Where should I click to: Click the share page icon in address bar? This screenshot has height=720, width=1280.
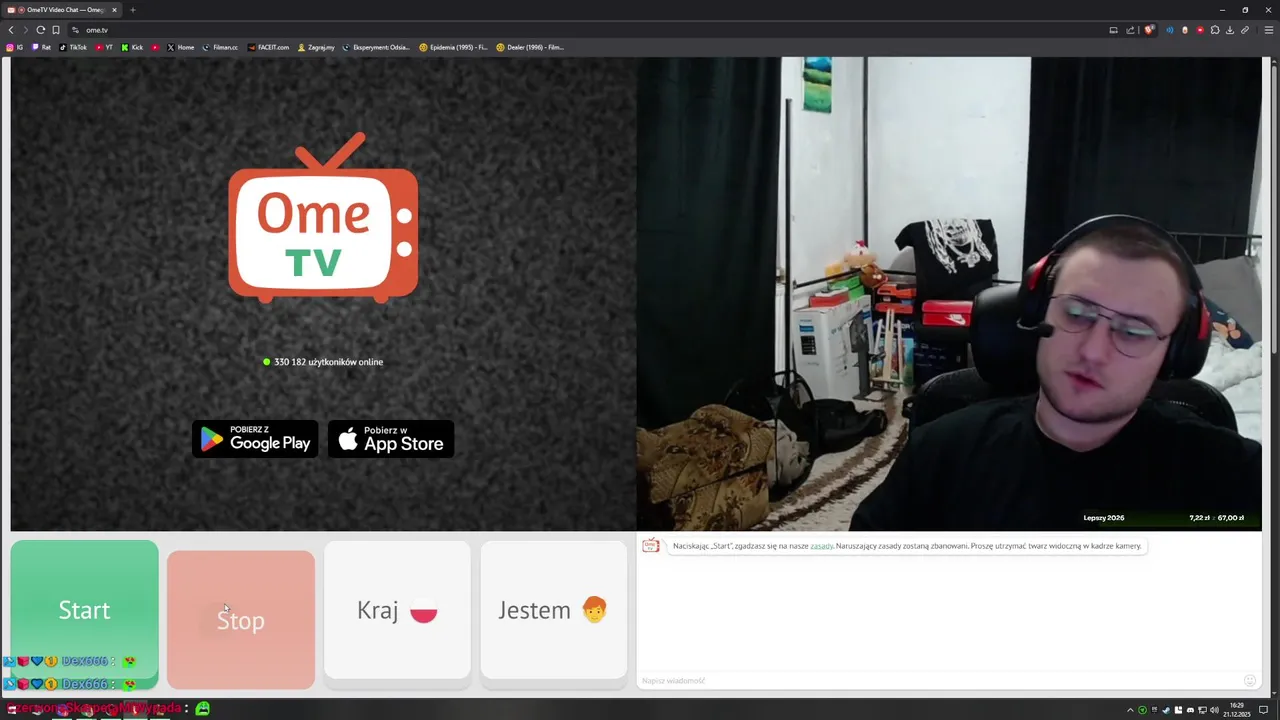point(1130,30)
